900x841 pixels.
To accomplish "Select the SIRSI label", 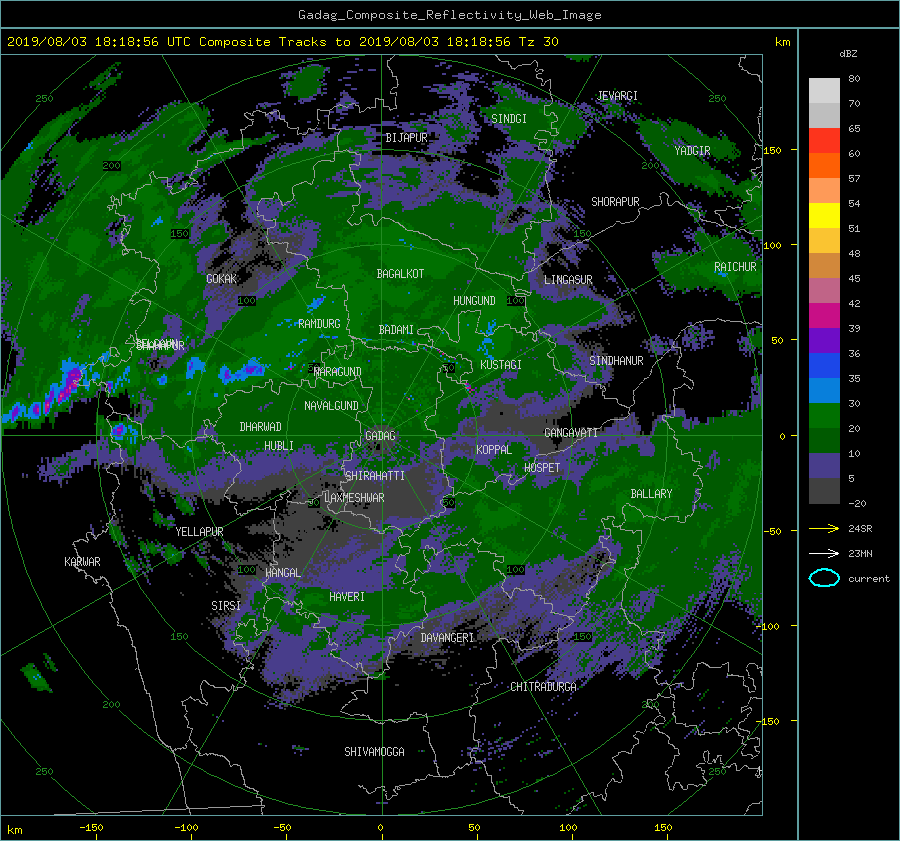I will pos(226,606).
